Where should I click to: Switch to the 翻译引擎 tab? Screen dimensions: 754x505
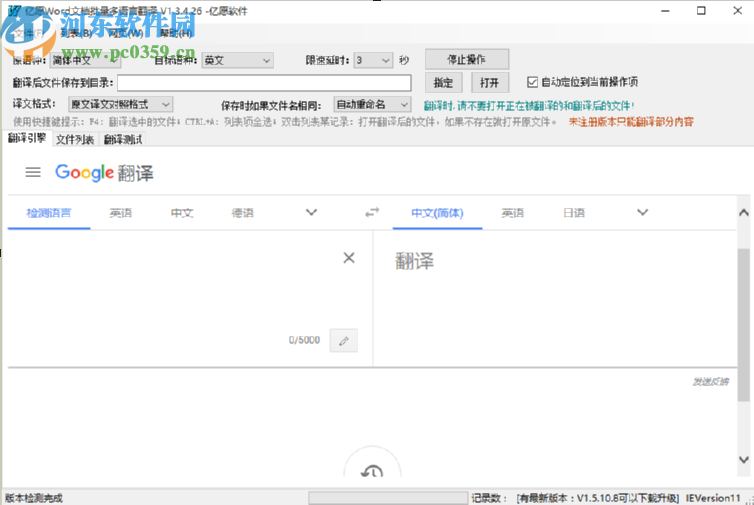[27, 139]
